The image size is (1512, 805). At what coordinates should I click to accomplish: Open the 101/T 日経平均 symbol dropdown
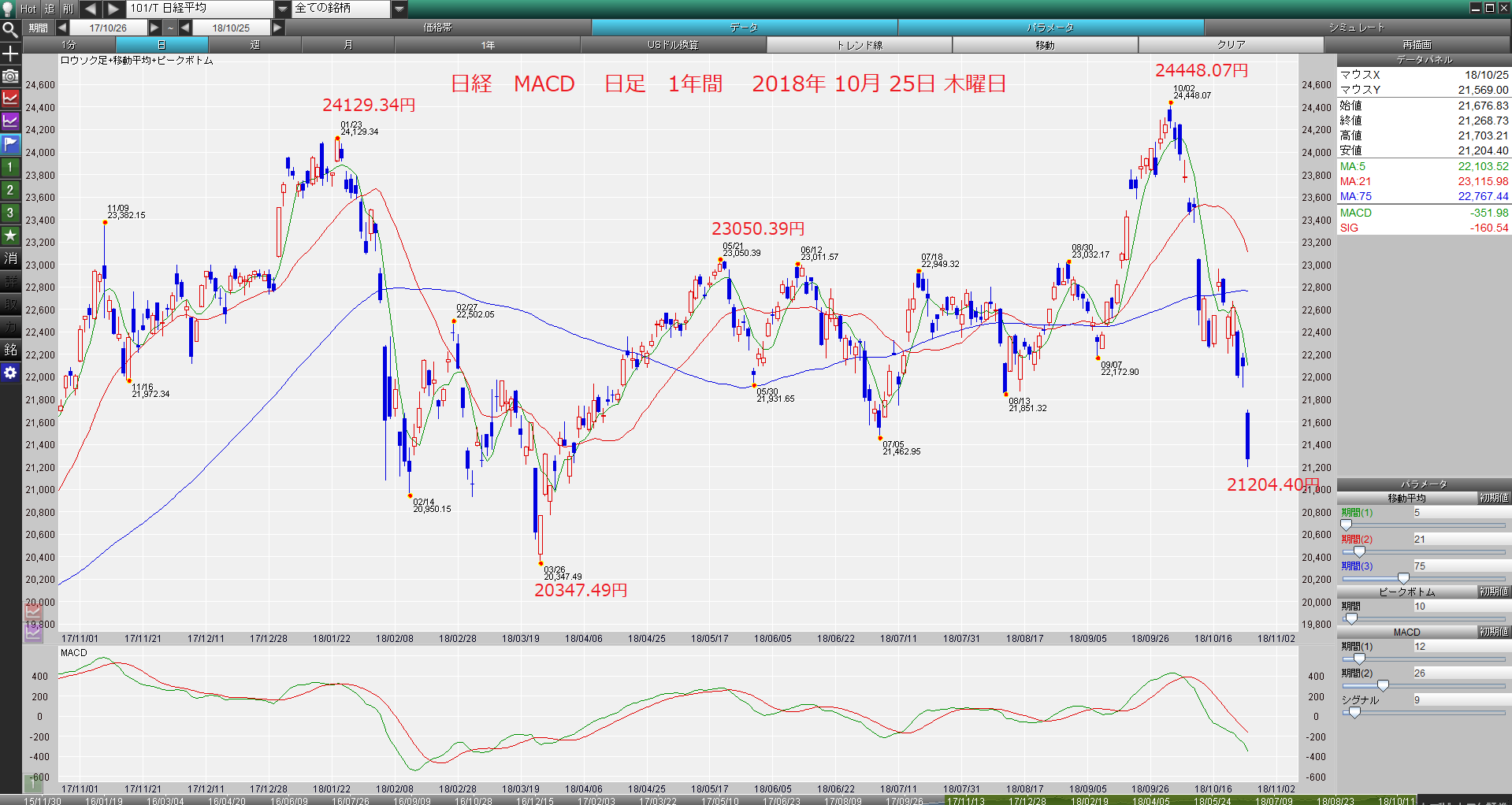pyautogui.click(x=283, y=9)
